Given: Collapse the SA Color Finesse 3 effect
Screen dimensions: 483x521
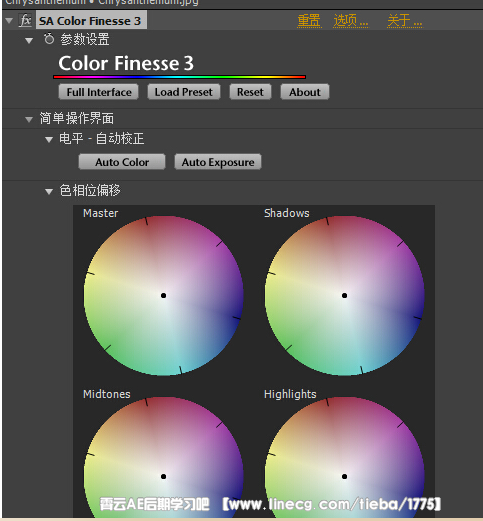Looking at the screenshot, I should click(x=9, y=21).
